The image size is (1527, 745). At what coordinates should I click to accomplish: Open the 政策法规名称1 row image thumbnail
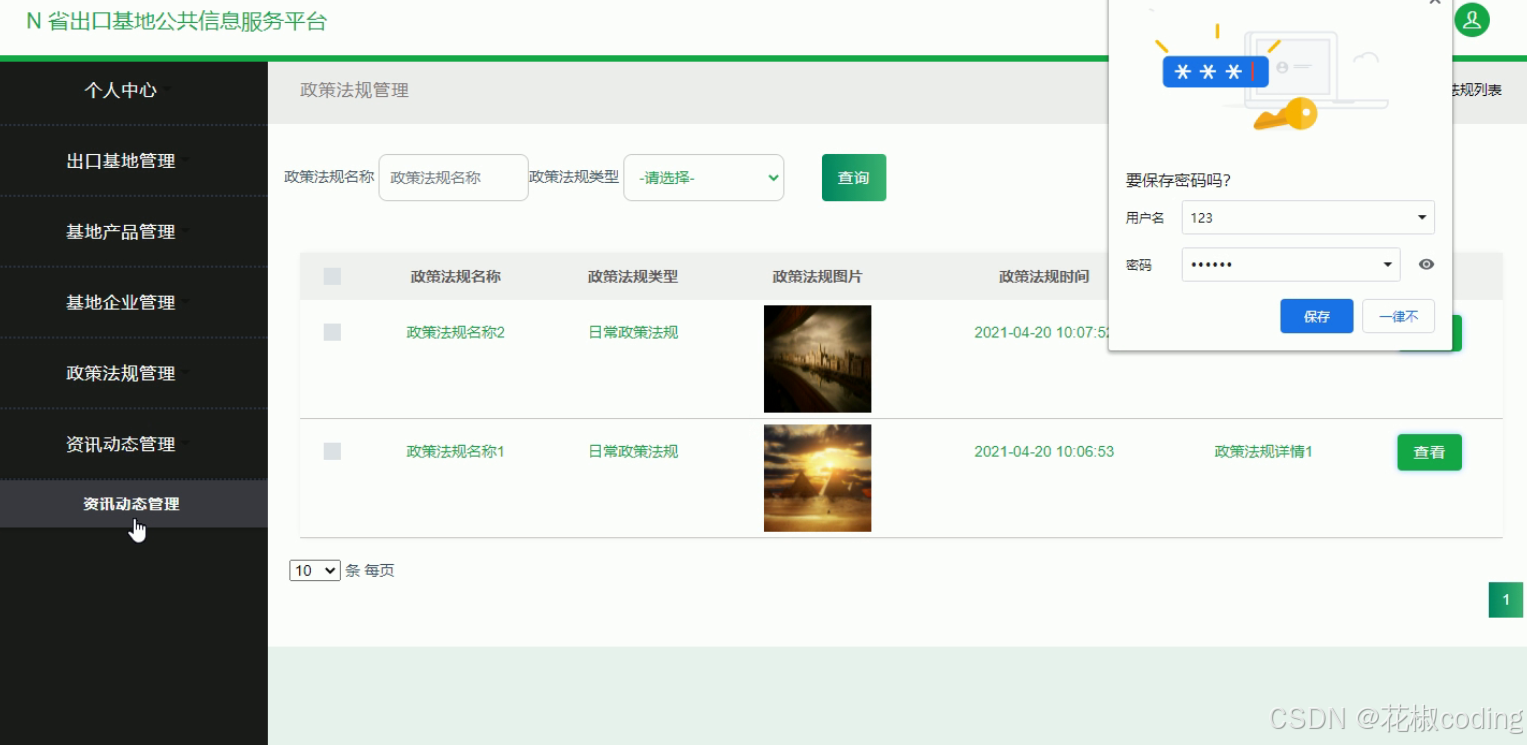coord(817,478)
